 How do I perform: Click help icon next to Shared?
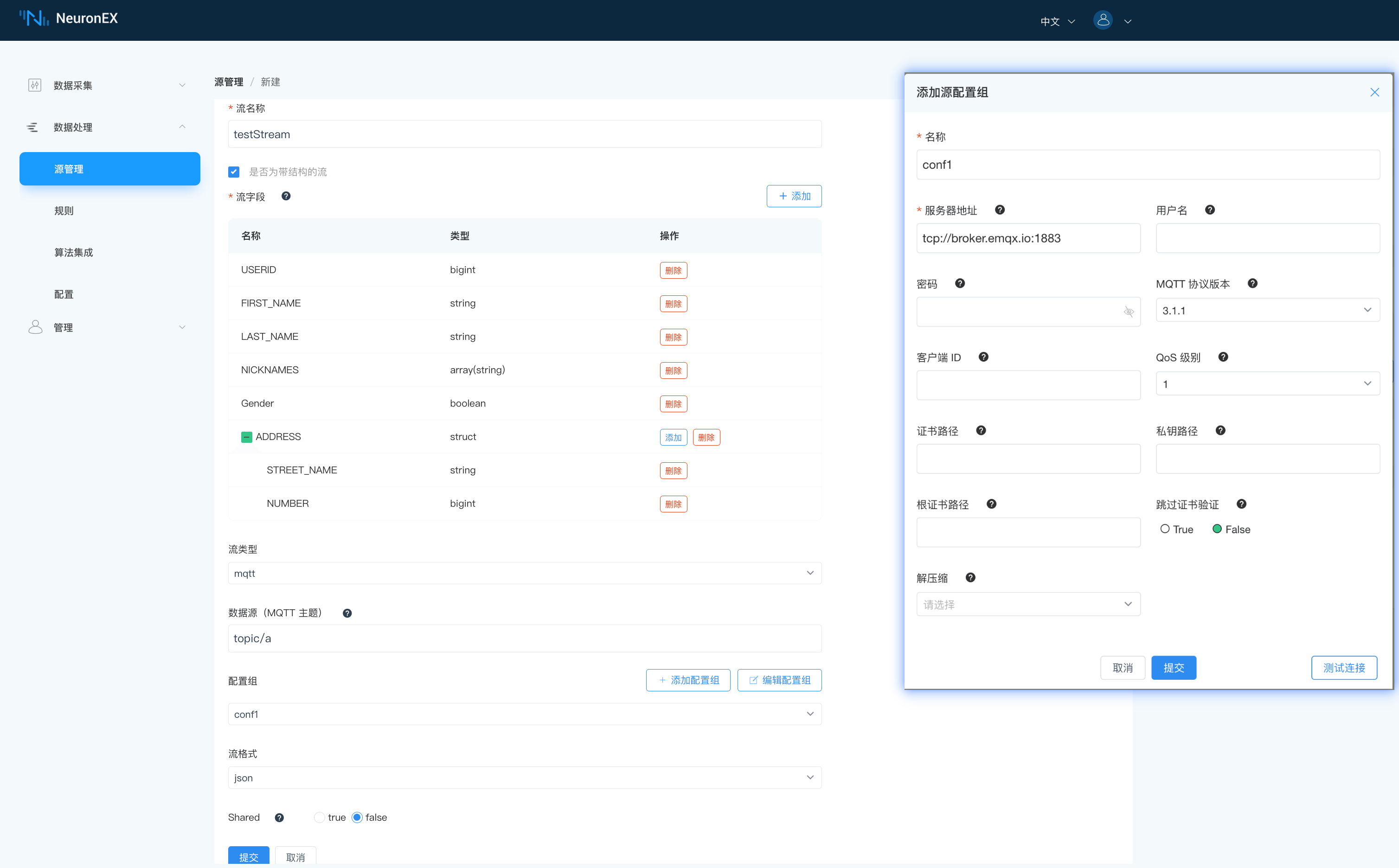279,817
